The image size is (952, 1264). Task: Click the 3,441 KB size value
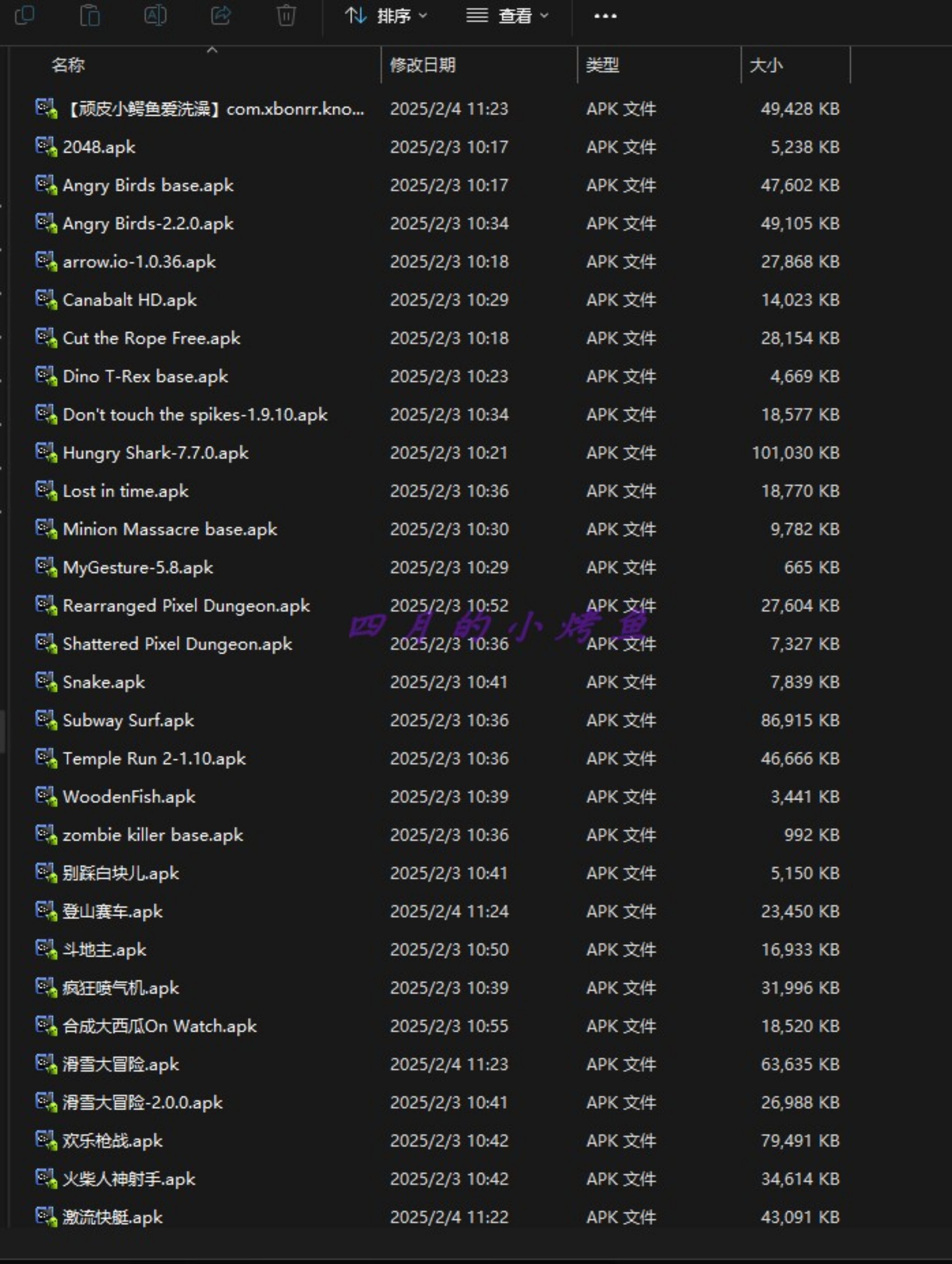click(x=805, y=797)
